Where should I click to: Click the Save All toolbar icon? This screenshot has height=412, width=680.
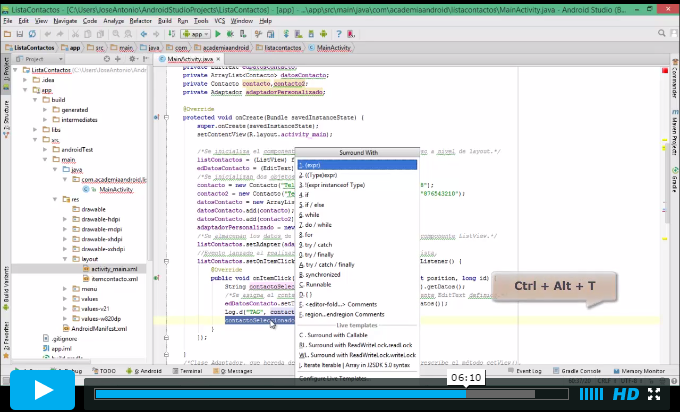tap(20, 34)
